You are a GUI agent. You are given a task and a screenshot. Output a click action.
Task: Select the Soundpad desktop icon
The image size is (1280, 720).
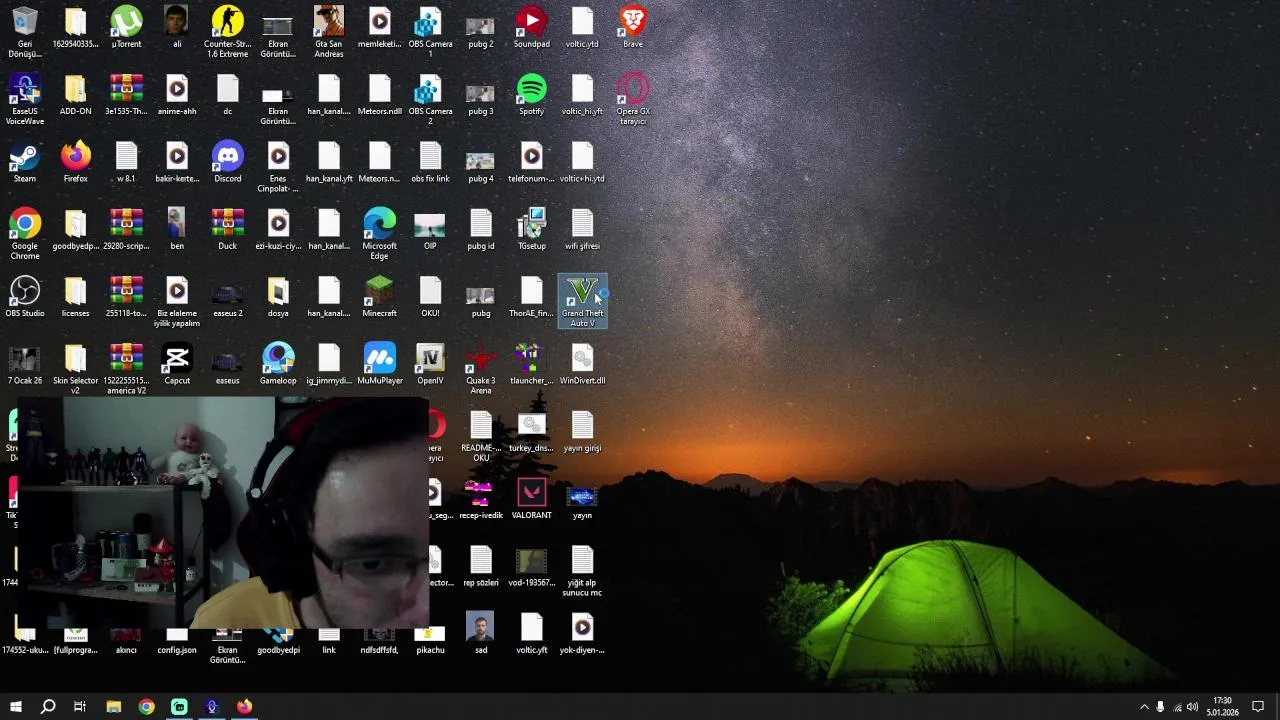pyautogui.click(x=531, y=27)
